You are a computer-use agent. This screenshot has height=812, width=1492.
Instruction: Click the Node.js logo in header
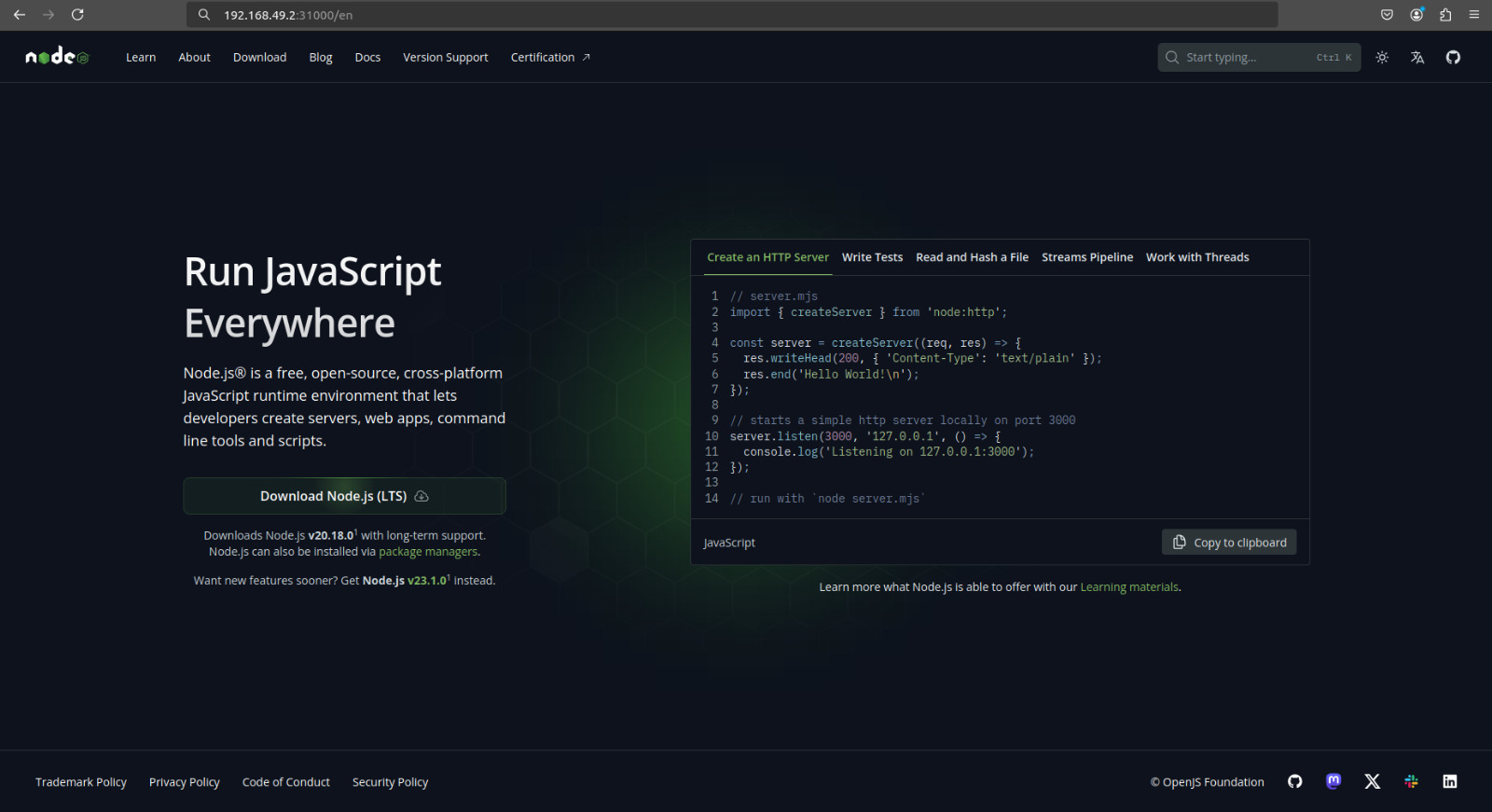pos(57,57)
